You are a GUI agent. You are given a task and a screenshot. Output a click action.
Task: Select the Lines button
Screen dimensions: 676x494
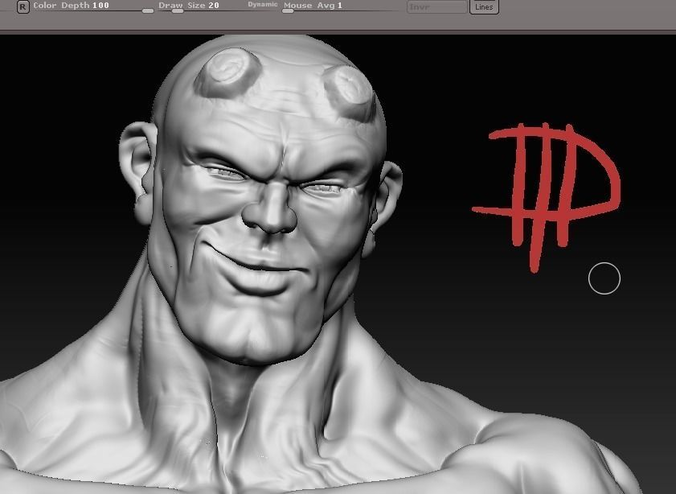click(484, 7)
